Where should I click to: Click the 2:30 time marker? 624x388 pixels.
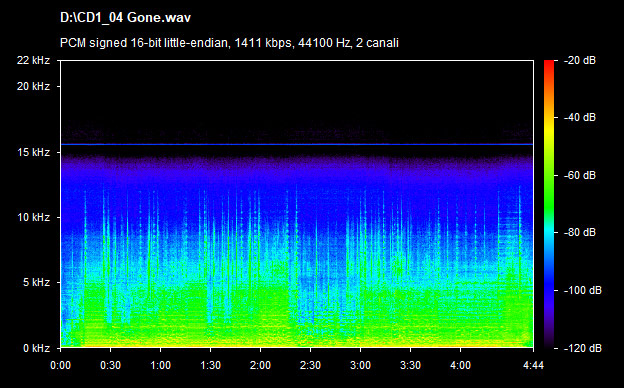310,365
